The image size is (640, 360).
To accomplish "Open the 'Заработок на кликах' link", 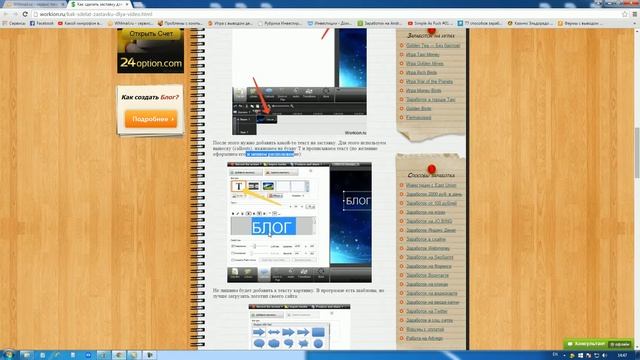I will 427,284.
